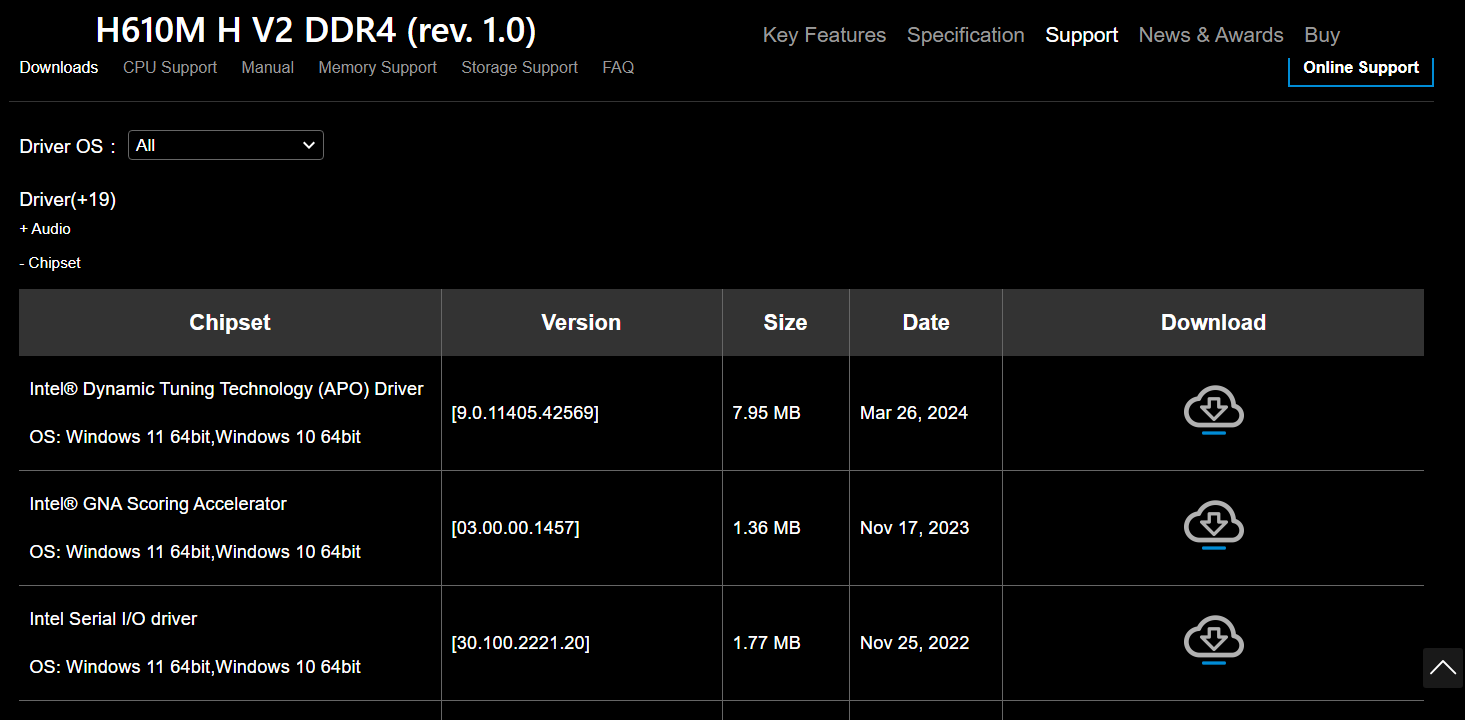Download the Intel Serial I/O driver
Screen dimensions: 1465x720
click(x=1213, y=642)
